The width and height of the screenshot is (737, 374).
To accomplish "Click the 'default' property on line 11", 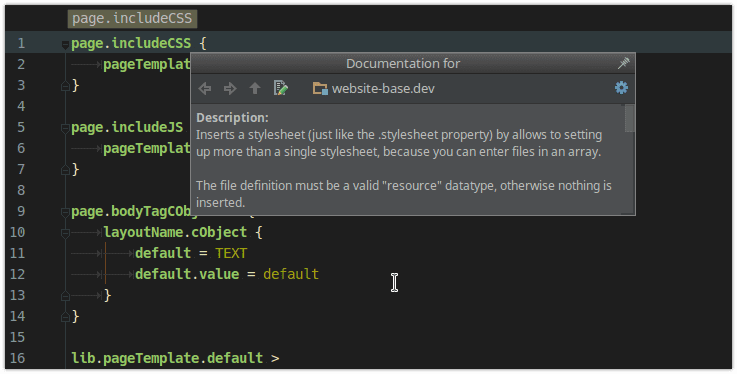I will pos(163,253).
